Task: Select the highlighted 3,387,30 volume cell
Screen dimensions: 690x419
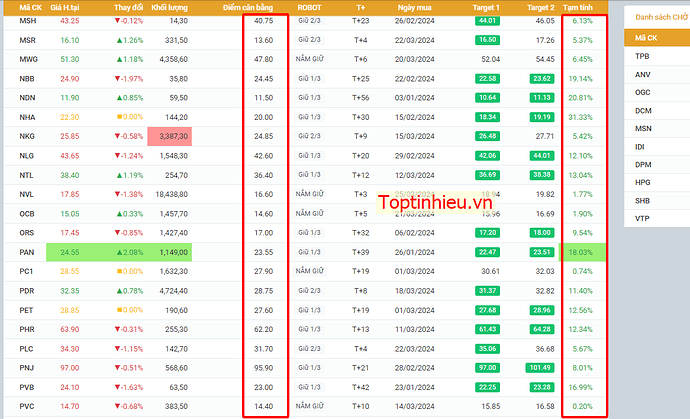Action: (x=169, y=136)
